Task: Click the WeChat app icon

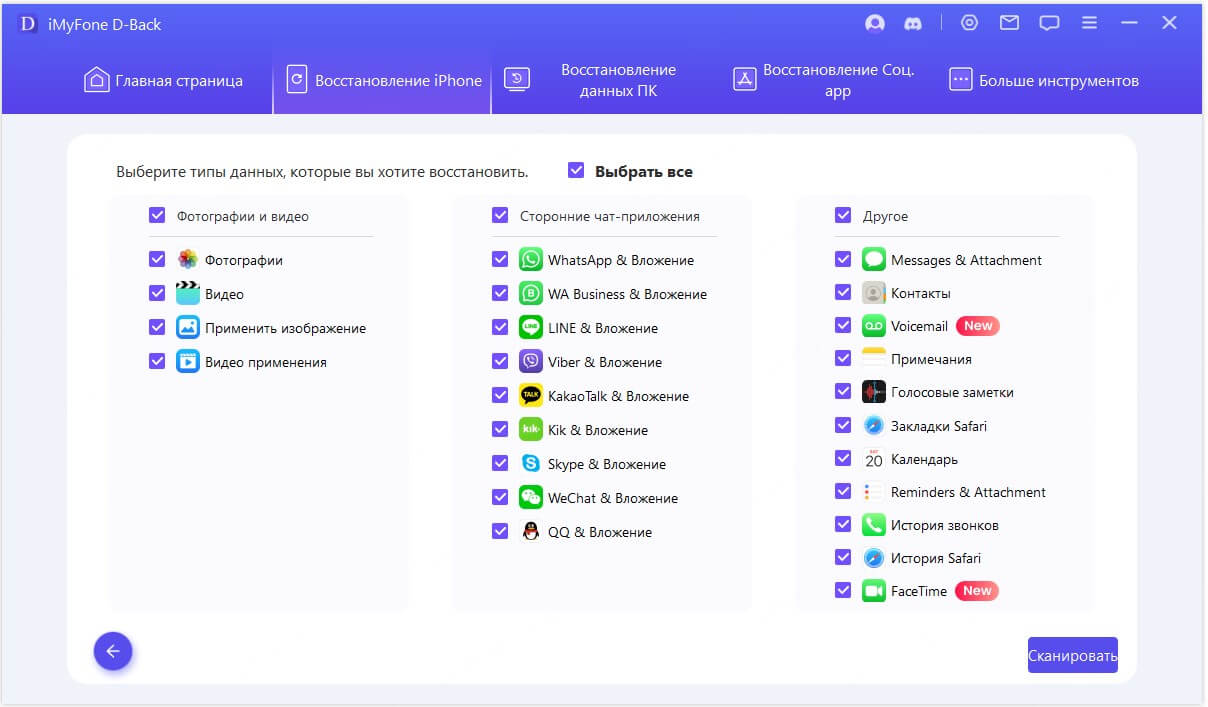Action: tap(530, 498)
